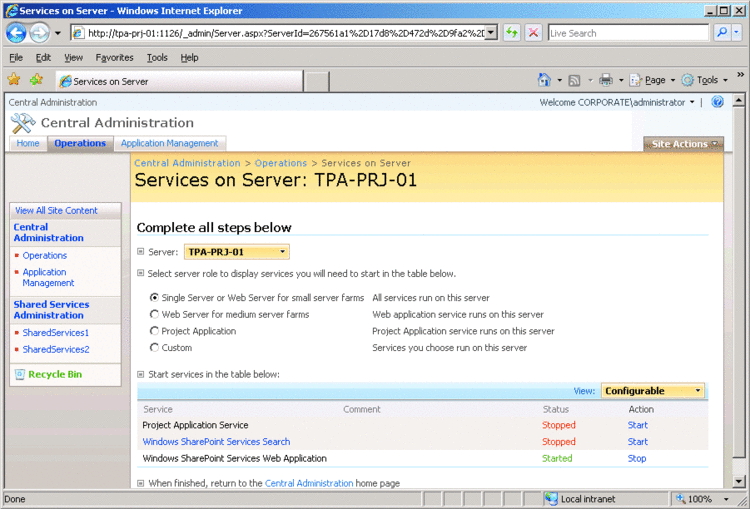The image size is (750, 509).
Task: Click the Add to Favorites icon
Action: click(x=36, y=79)
